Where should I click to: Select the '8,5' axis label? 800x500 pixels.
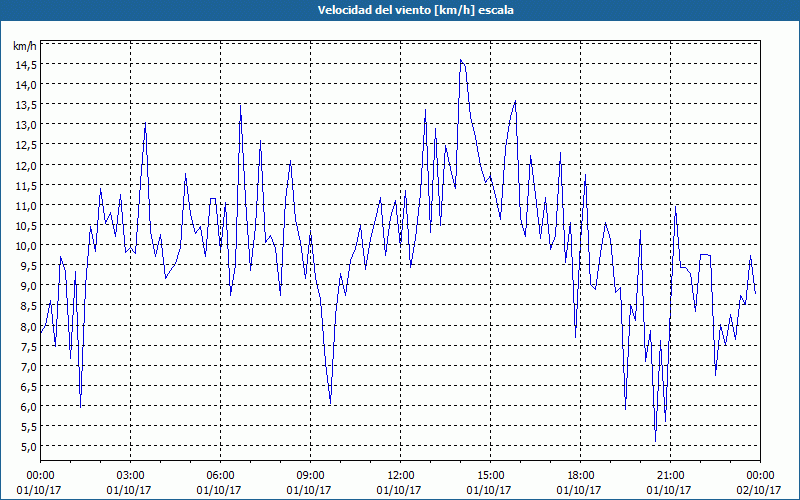pos(29,306)
